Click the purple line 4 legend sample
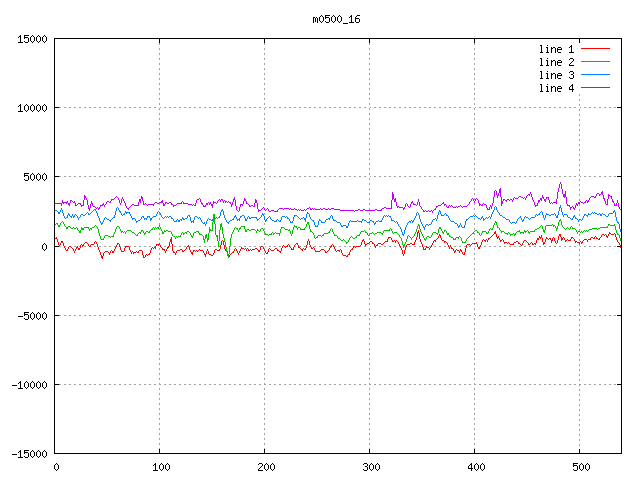This screenshot has height=480, width=640. click(595, 88)
